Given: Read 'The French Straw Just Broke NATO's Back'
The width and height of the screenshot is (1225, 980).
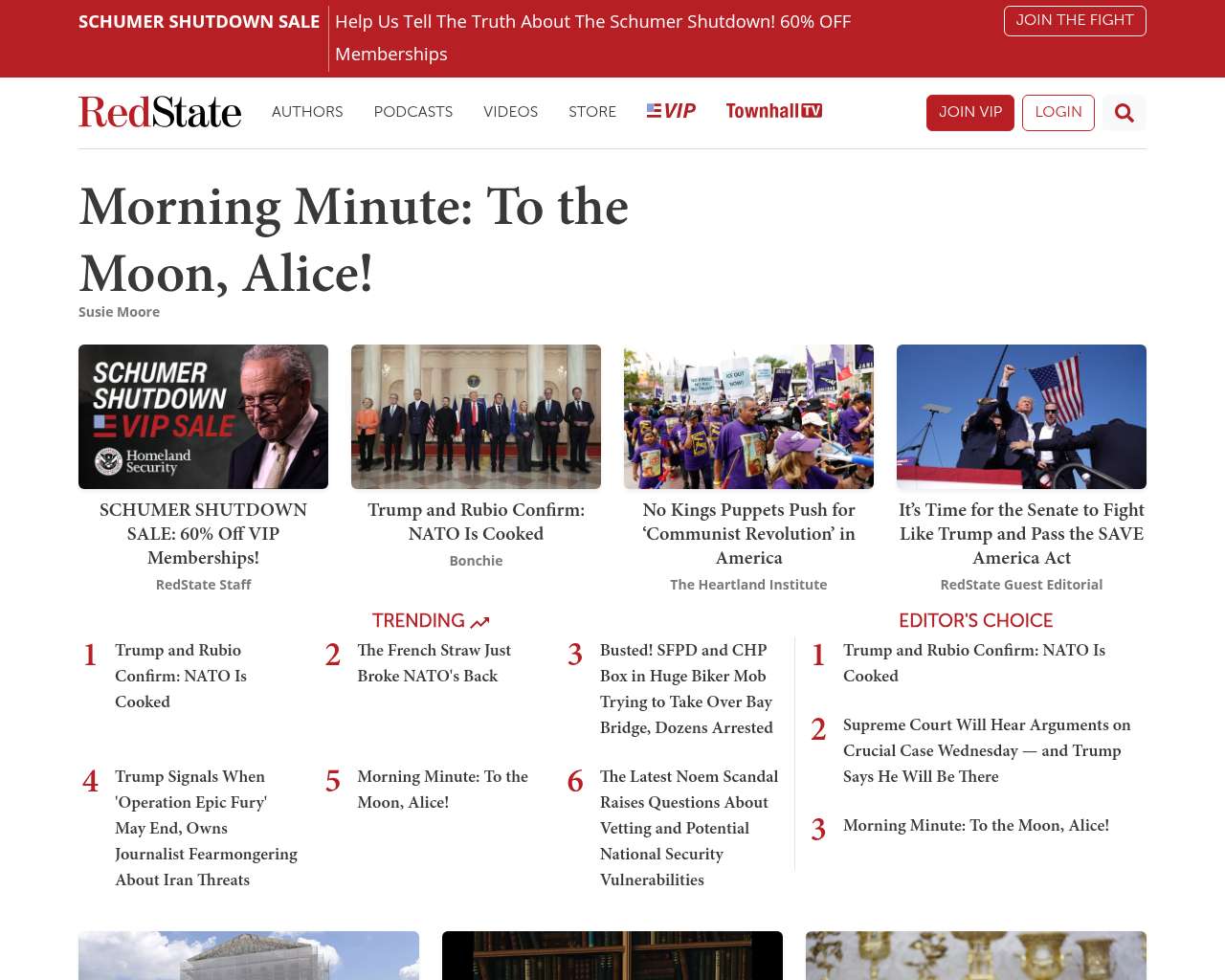Looking at the screenshot, I should point(434,663).
